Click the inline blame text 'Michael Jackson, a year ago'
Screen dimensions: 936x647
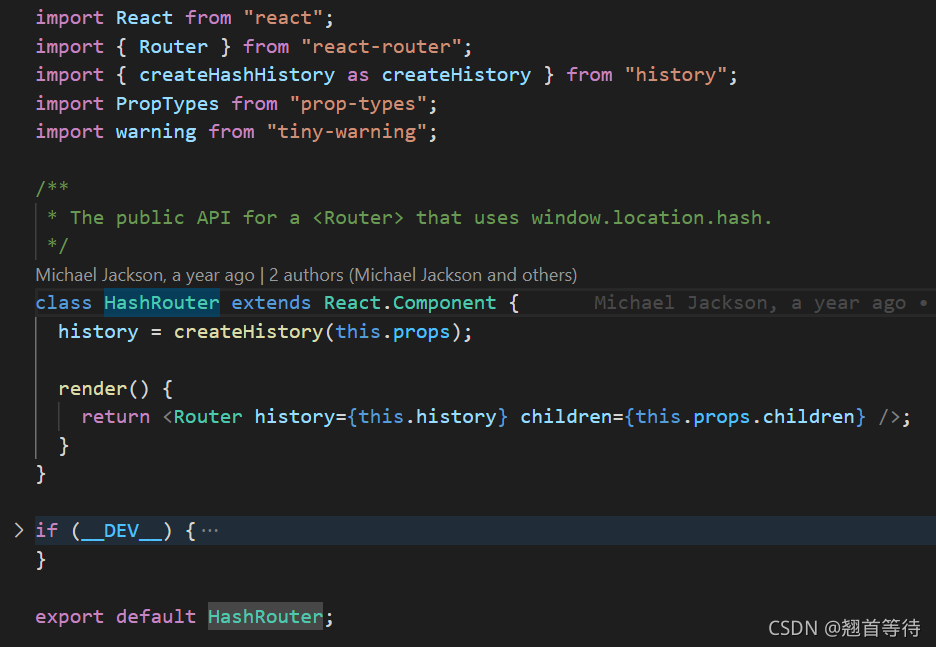pyautogui.click(x=750, y=303)
